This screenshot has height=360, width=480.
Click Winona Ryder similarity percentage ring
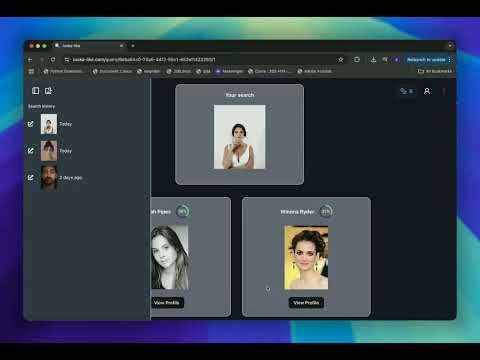[326, 211]
